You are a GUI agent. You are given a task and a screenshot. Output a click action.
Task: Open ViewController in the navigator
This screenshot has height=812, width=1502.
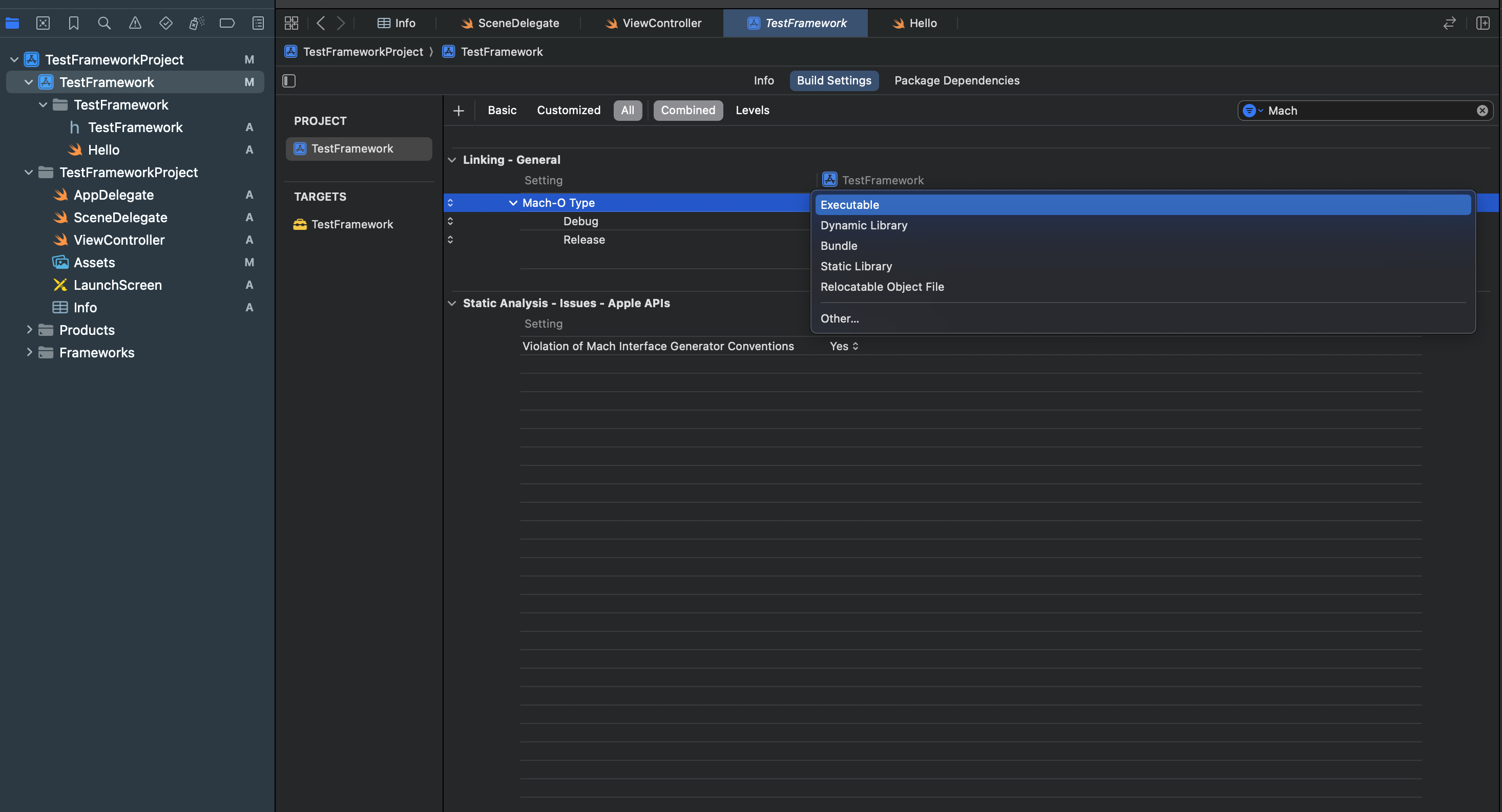(119, 240)
